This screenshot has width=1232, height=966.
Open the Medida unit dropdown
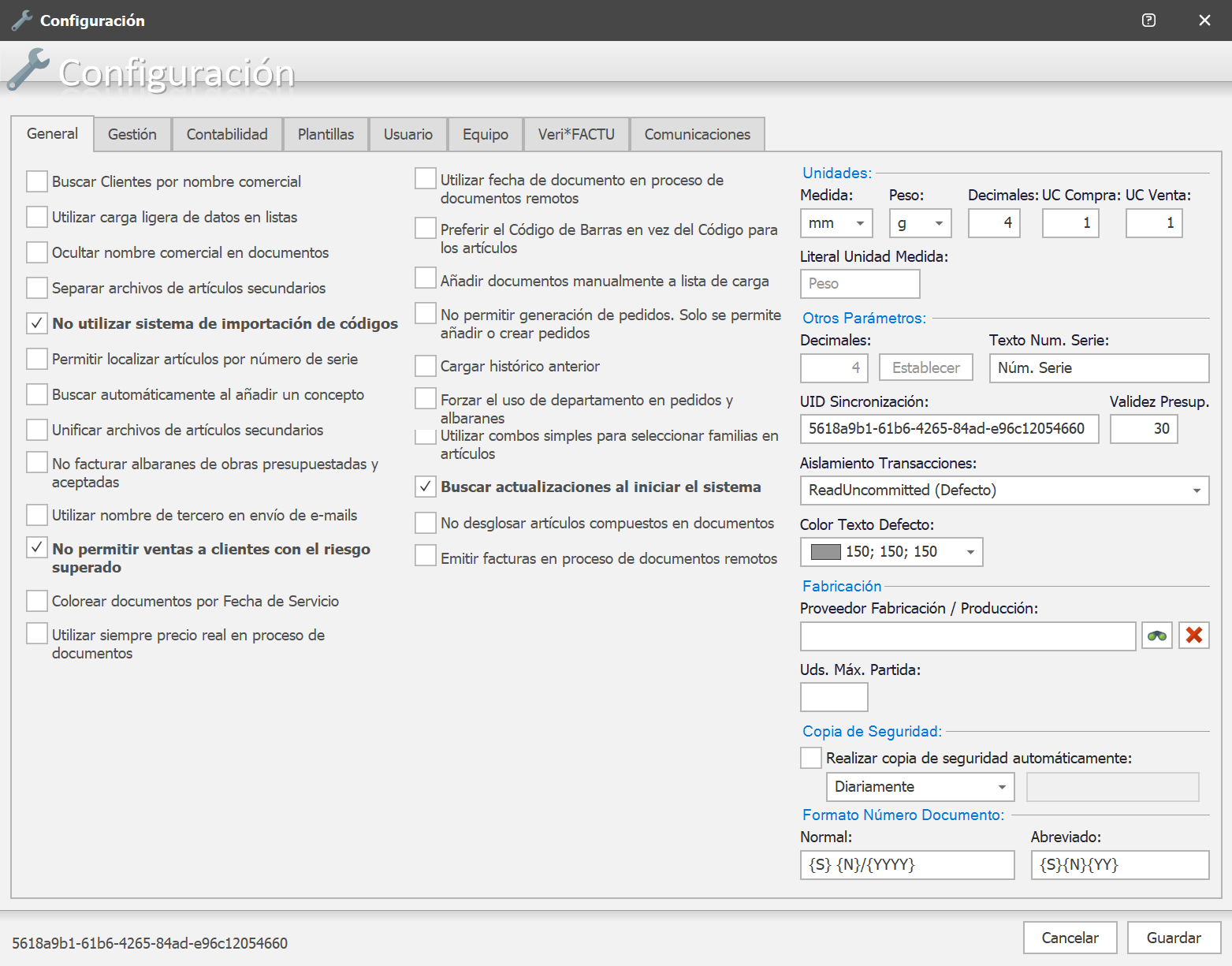click(860, 223)
